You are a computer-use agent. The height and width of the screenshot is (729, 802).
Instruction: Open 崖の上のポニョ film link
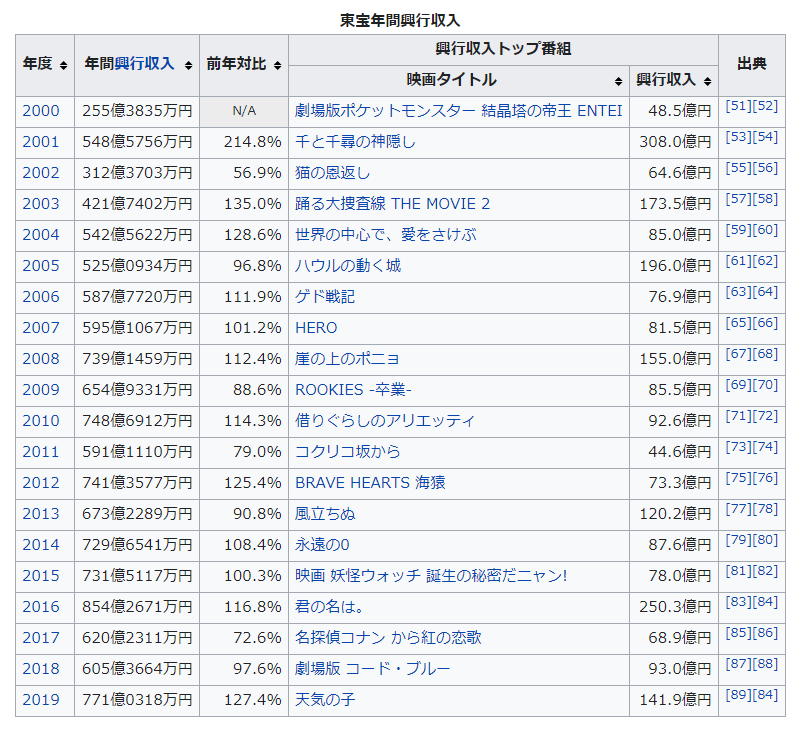click(x=347, y=359)
